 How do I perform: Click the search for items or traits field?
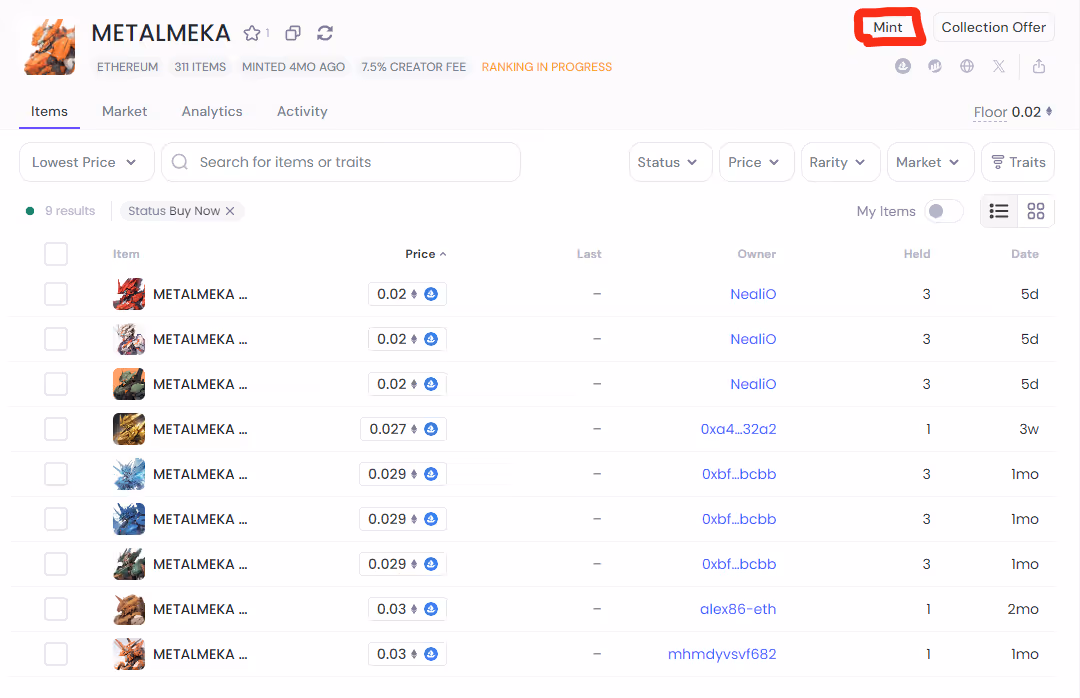pos(340,162)
